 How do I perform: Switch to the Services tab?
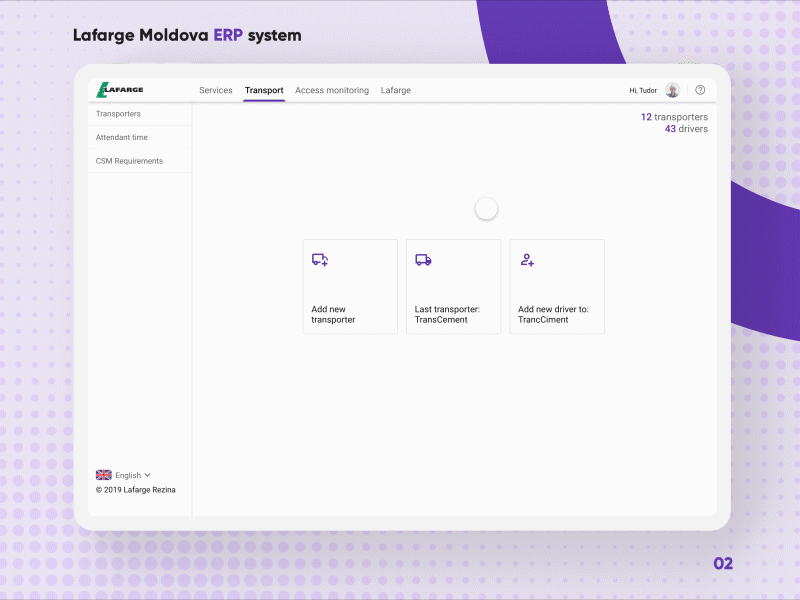(x=216, y=90)
